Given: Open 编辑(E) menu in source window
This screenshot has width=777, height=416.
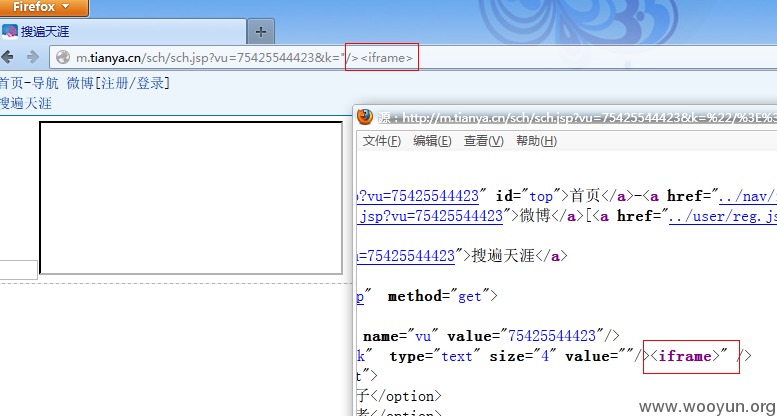Looking at the screenshot, I should (x=432, y=141).
